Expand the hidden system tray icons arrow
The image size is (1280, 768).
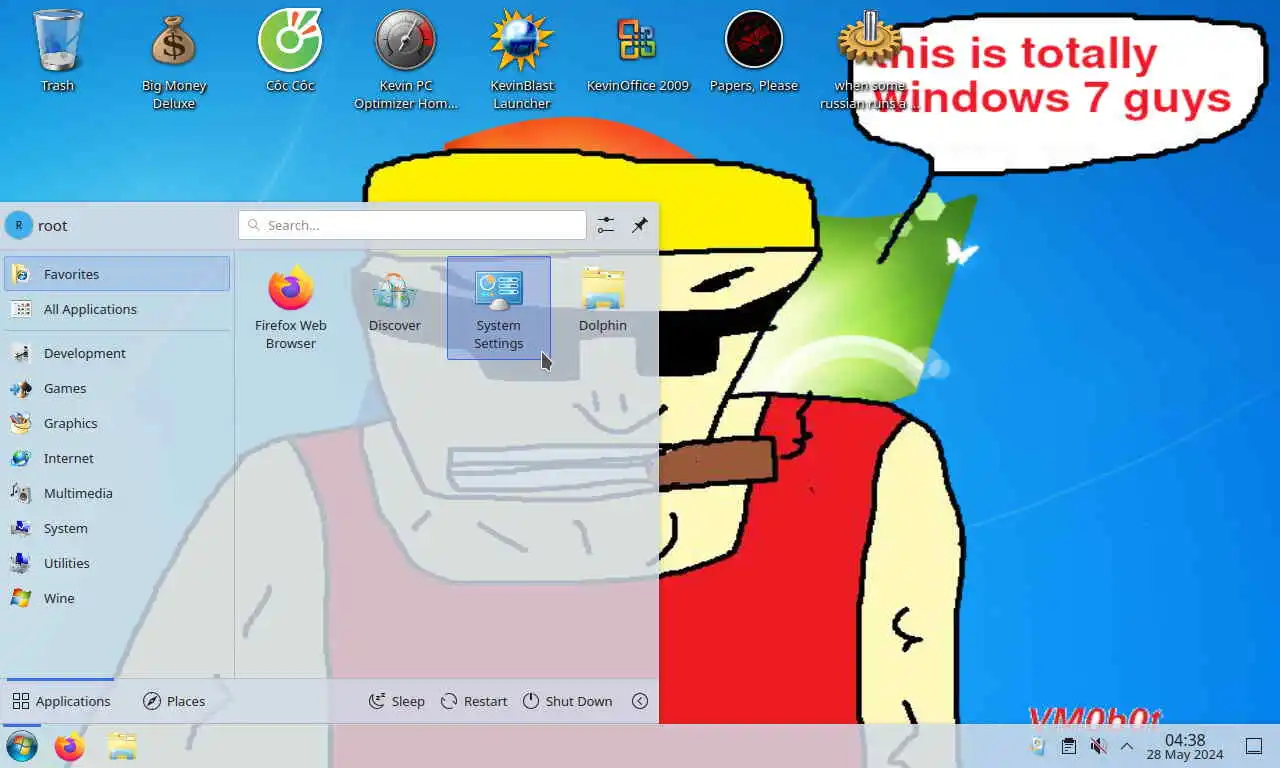1127,746
